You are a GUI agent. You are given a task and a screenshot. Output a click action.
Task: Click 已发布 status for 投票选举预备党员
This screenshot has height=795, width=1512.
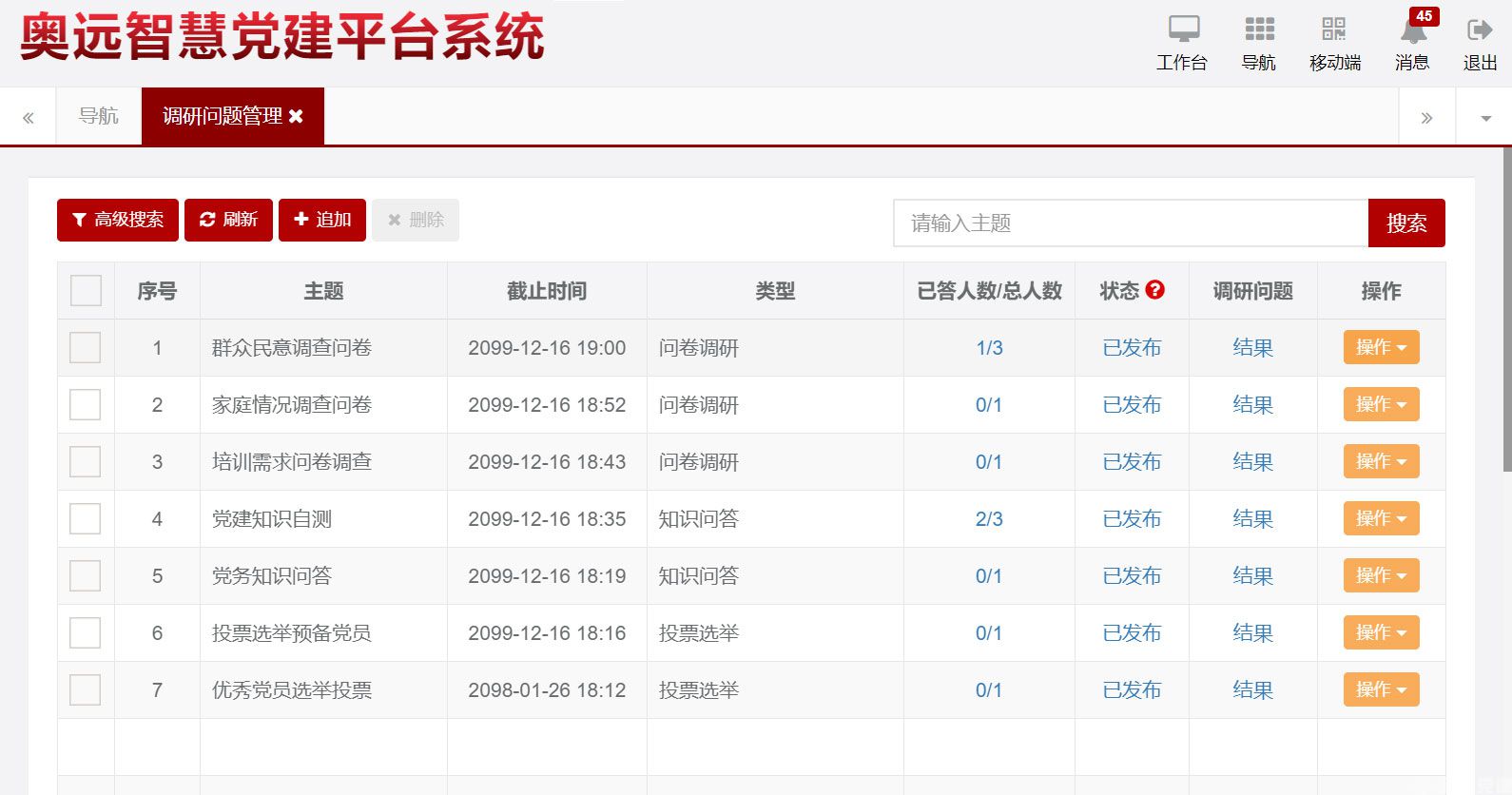coord(1132,632)
